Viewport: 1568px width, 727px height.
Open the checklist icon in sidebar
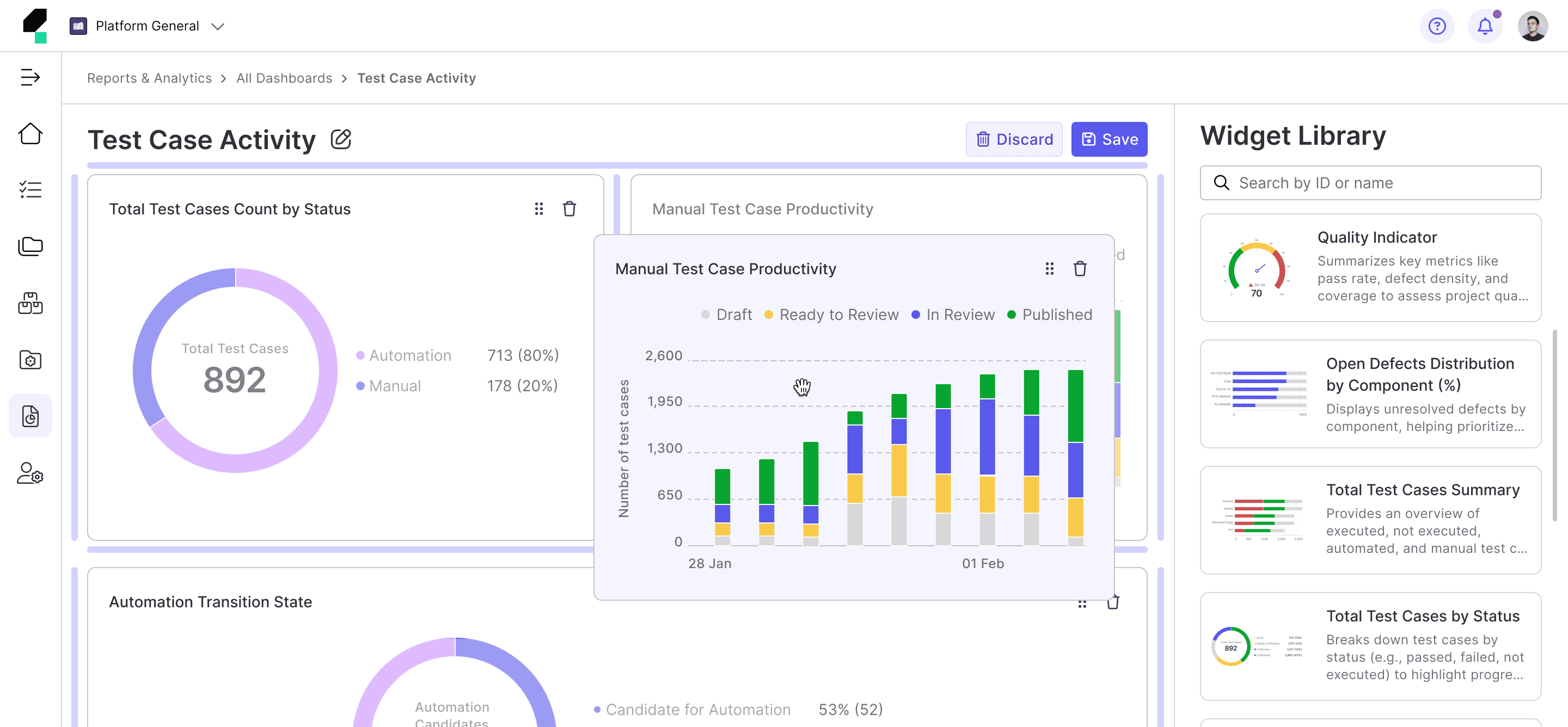pos(30,190)
